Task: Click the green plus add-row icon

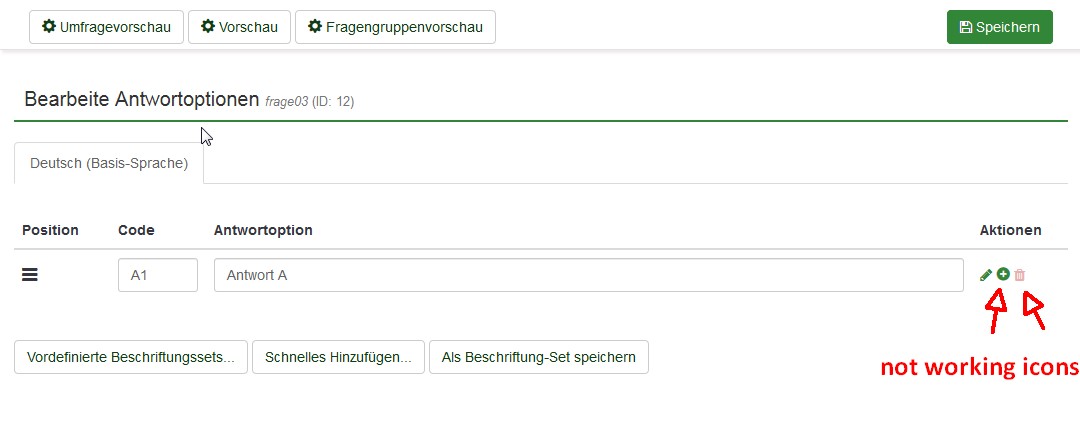Action: coord(1003,274)
